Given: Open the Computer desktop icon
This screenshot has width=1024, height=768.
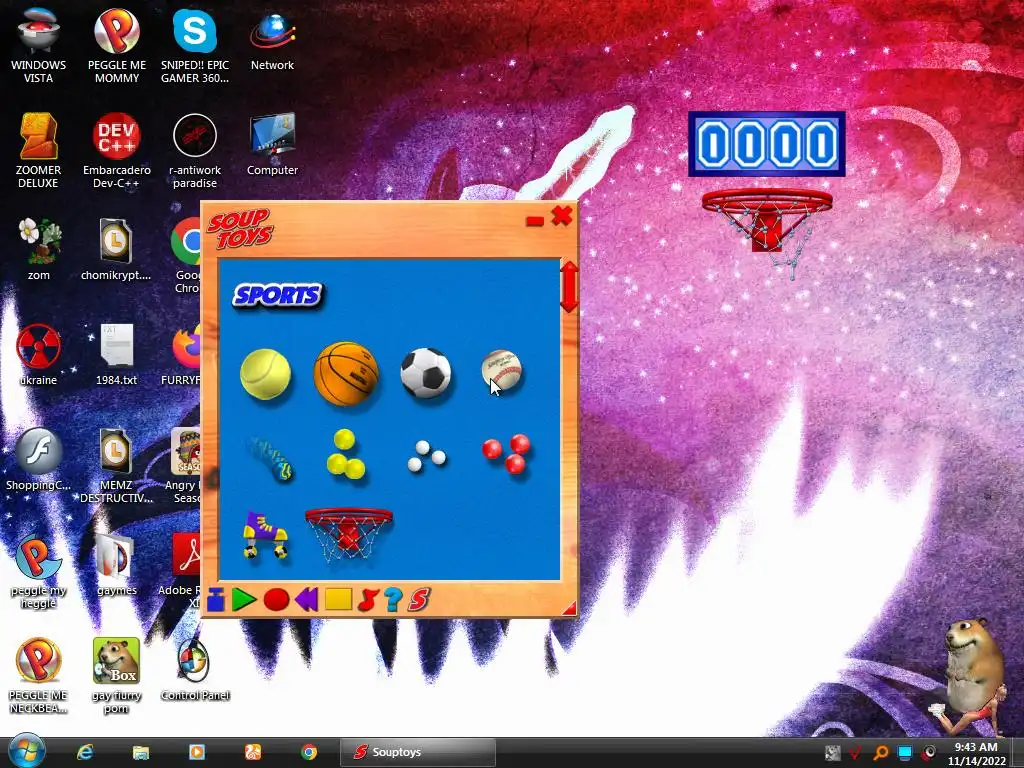Looking at the screenshot, I should pyautogui.click(x=272, y=145).
